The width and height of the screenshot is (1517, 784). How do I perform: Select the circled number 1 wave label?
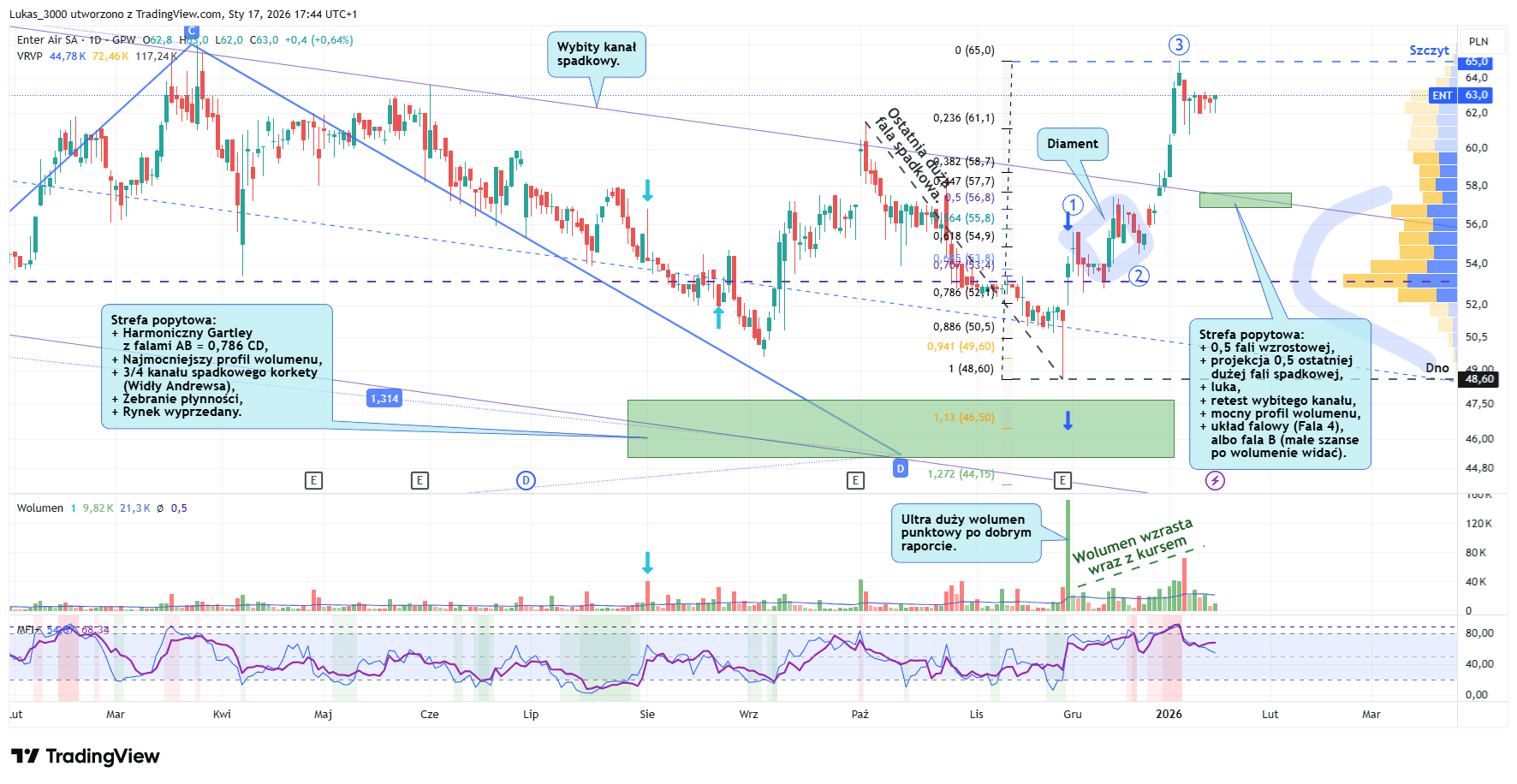[x=1073, y=205]
